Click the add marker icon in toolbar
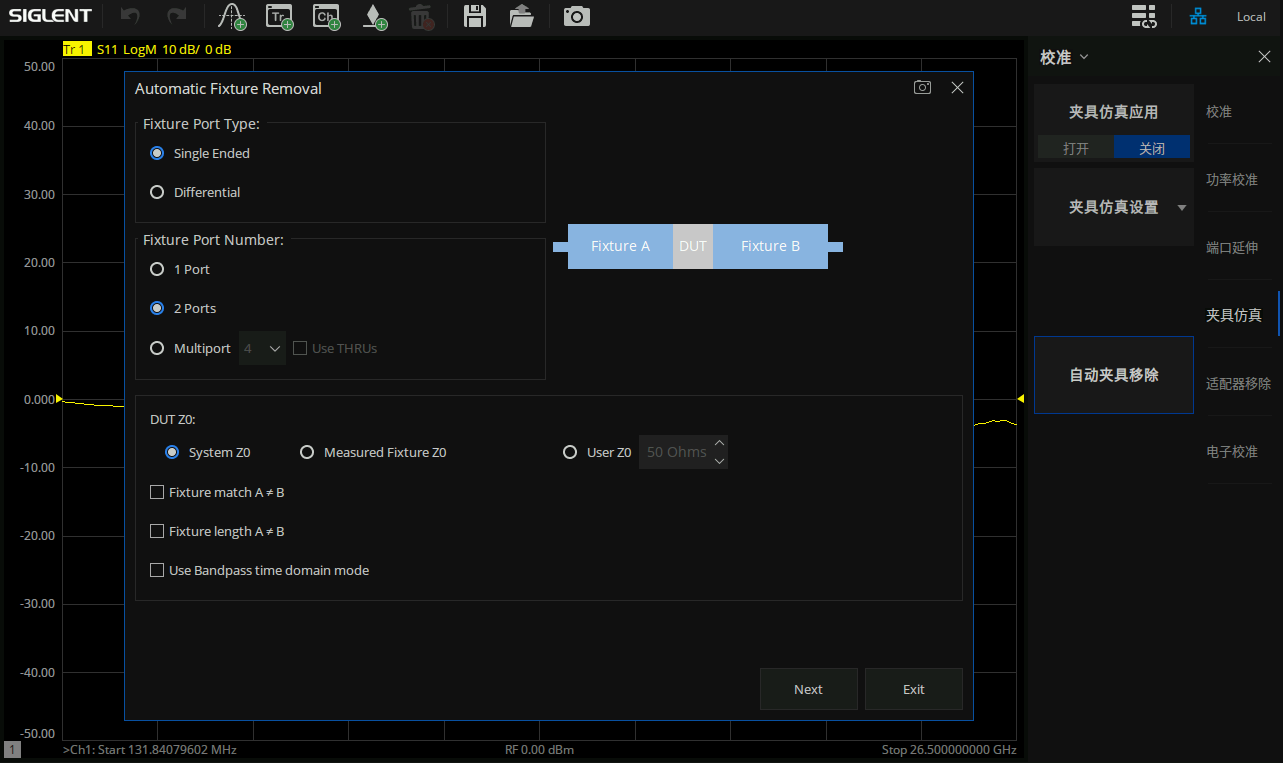 pyautogui.click(x=373, y=16)
